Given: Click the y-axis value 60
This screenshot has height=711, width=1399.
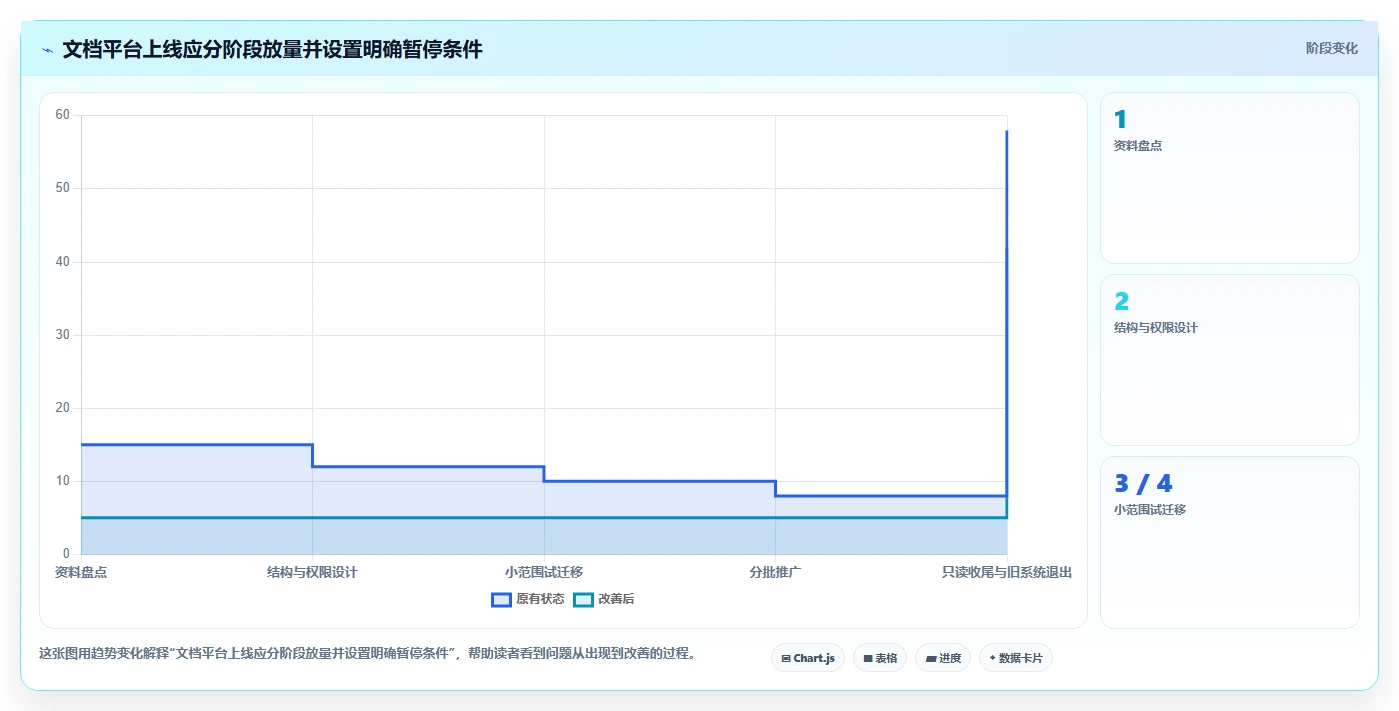Looking at the screenshot, I should click(62, 115).
